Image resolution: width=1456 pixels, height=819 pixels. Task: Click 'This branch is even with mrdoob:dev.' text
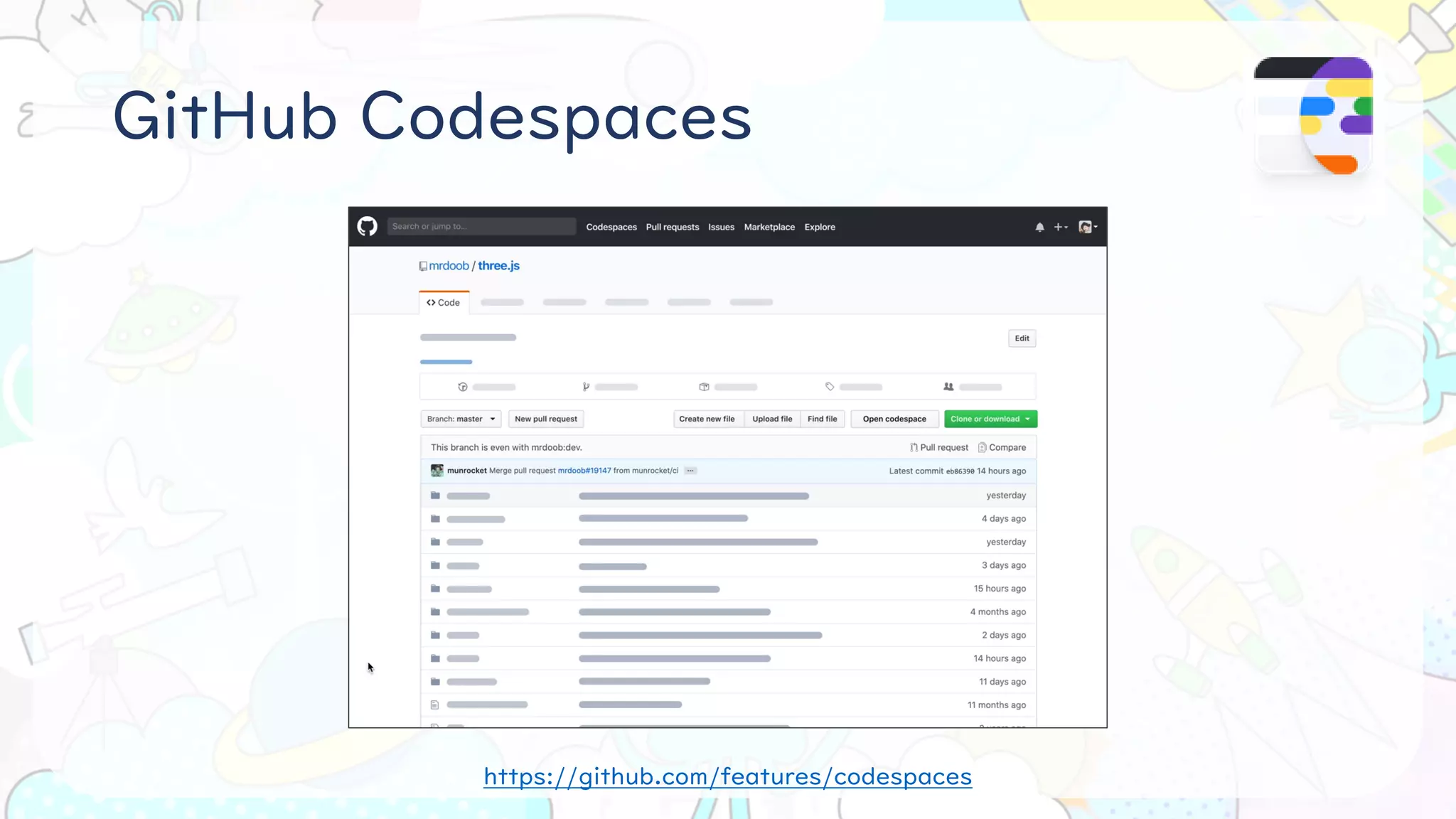506,447
